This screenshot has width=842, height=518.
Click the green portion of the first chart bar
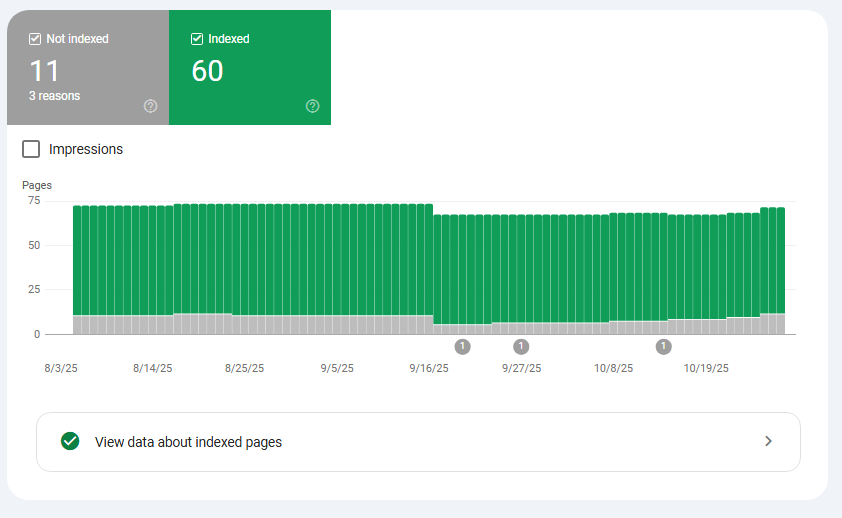(77, 260)
